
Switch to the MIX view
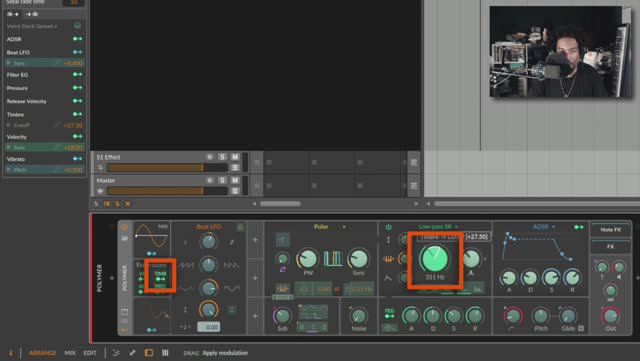[70, 353]
